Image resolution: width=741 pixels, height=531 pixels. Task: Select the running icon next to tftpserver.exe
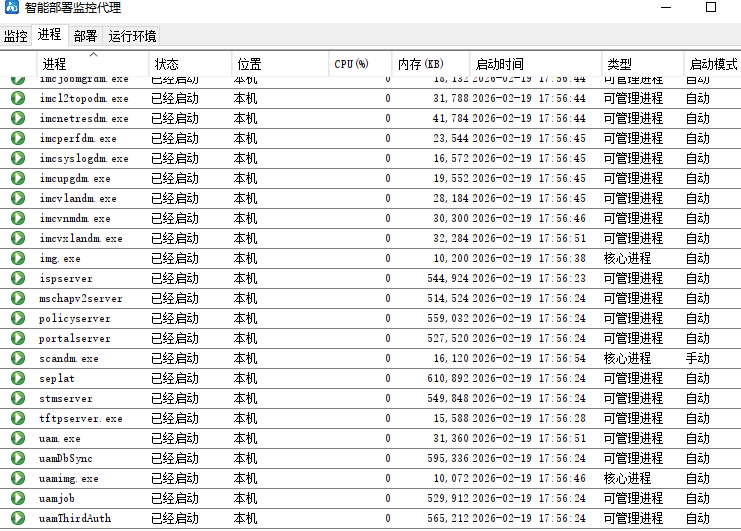[x=18, y=418]
